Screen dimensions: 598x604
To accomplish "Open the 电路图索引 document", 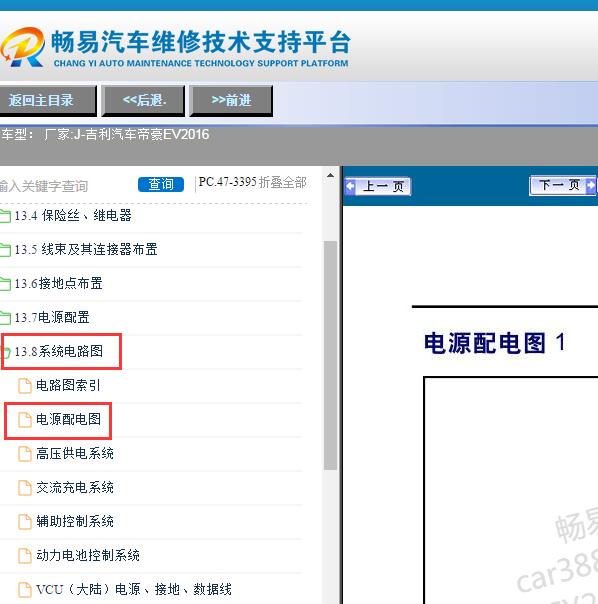I will coord(68,385).
